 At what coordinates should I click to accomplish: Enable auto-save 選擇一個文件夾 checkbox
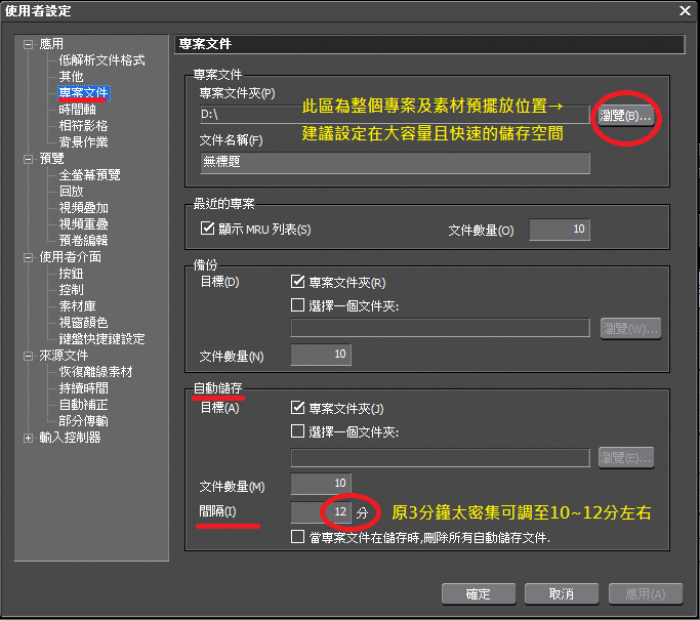(297, 431)
